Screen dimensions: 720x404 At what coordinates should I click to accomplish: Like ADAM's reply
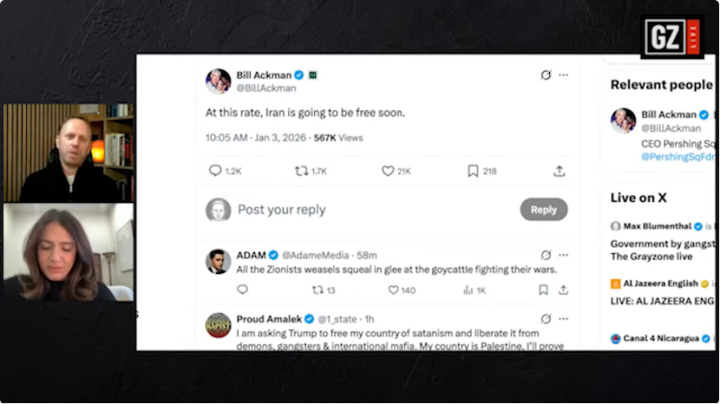point(392,290)
